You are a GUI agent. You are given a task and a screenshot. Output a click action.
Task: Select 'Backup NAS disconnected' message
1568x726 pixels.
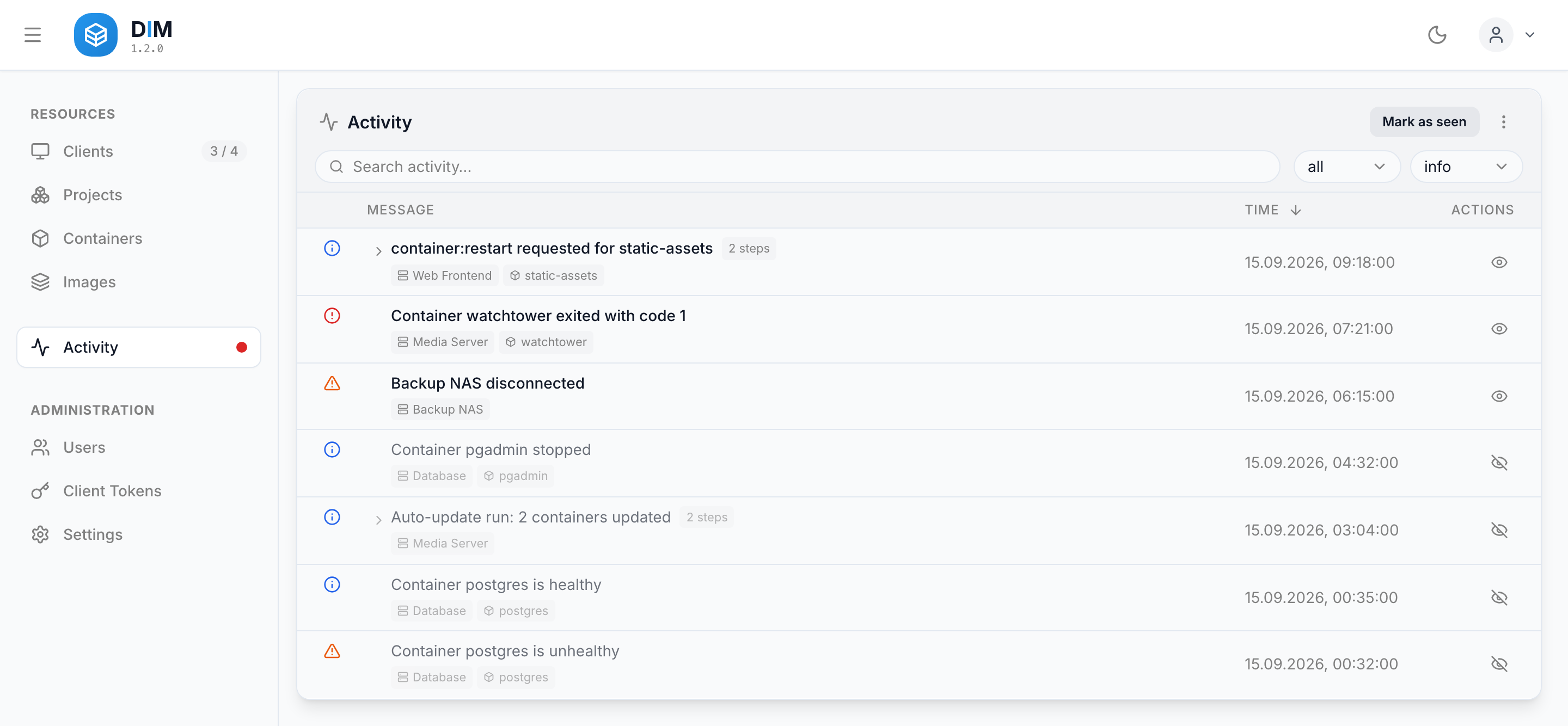[x=488, y=383]
